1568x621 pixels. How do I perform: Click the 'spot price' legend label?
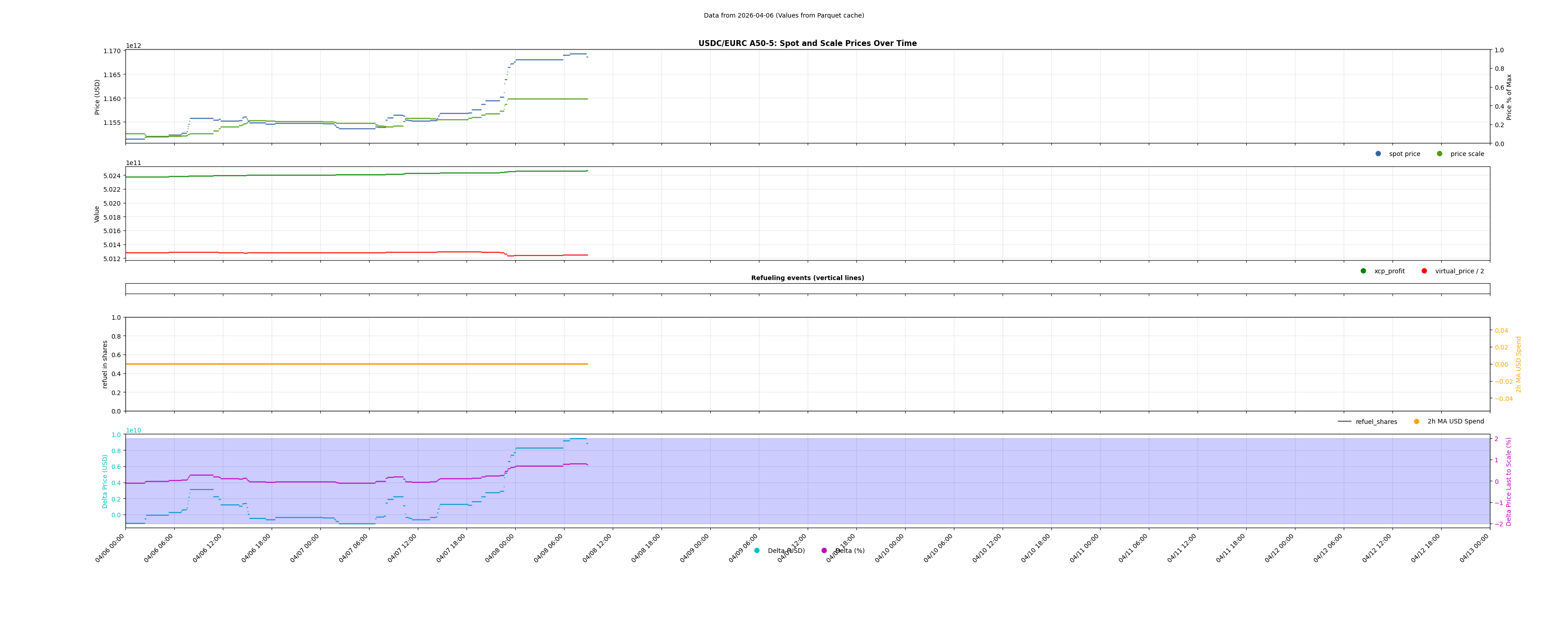pos(1404,154)
